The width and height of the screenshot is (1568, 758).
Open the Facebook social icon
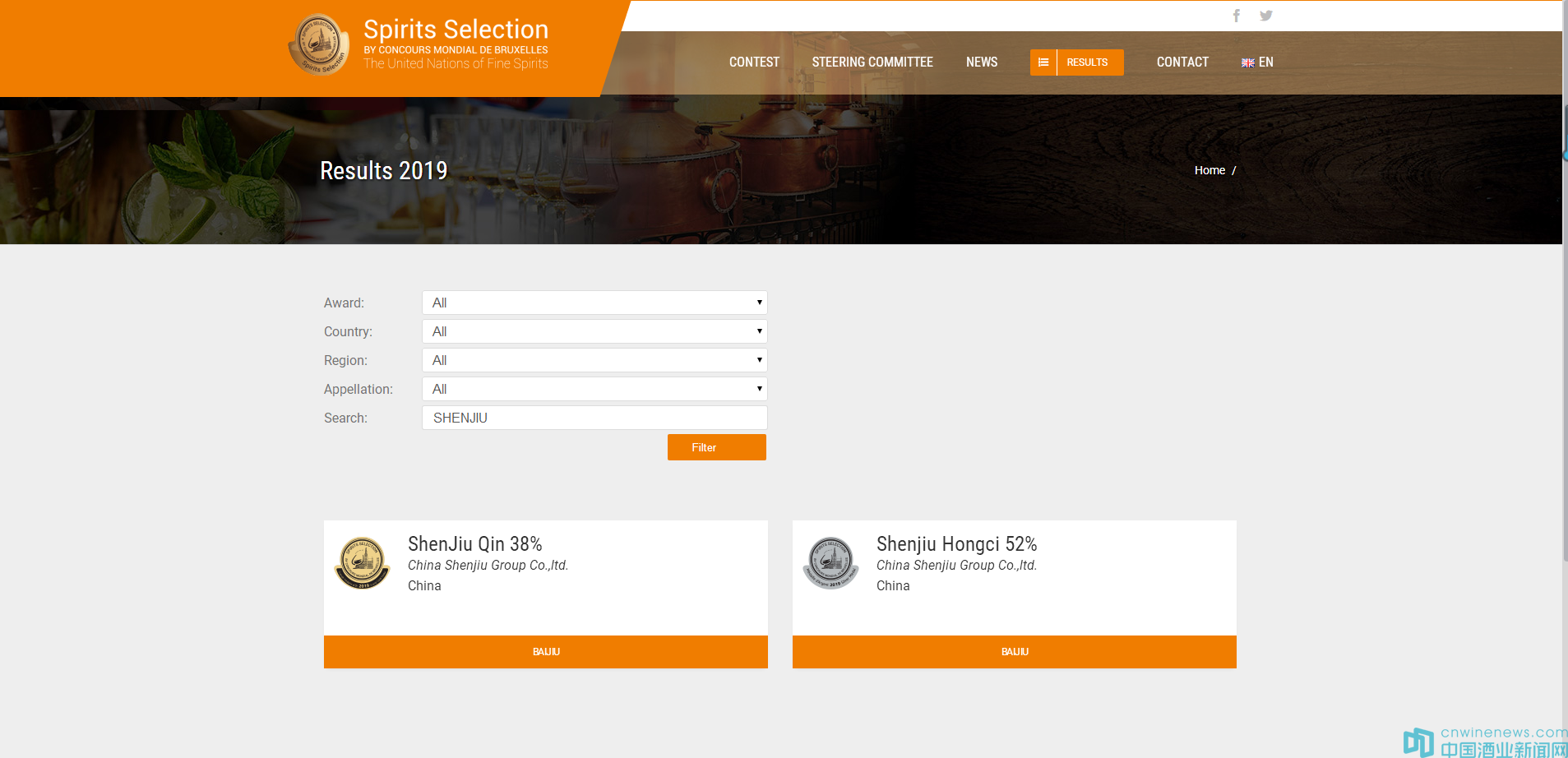(1237, 16)
